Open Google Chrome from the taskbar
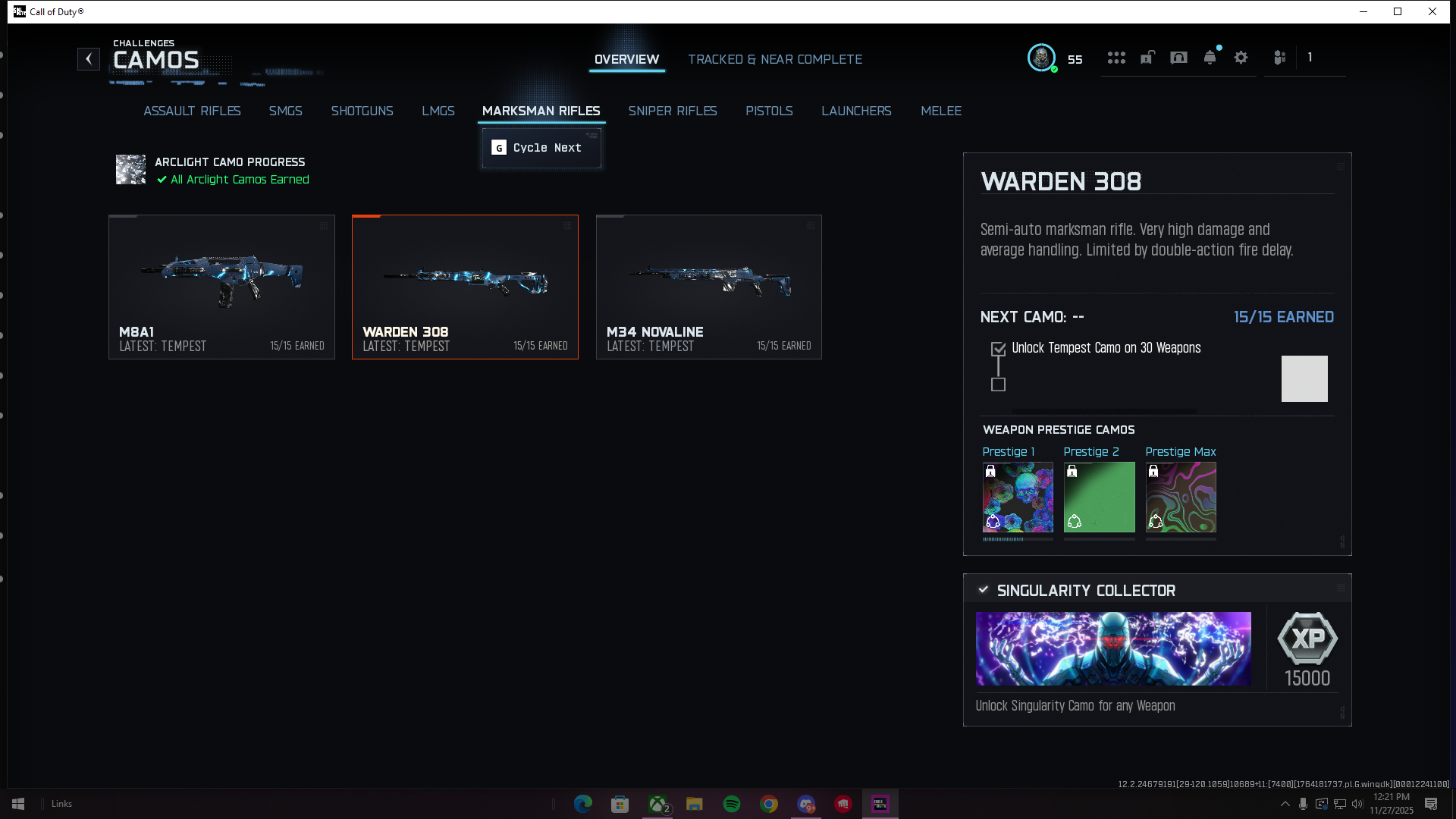 [x=769, y=804]
